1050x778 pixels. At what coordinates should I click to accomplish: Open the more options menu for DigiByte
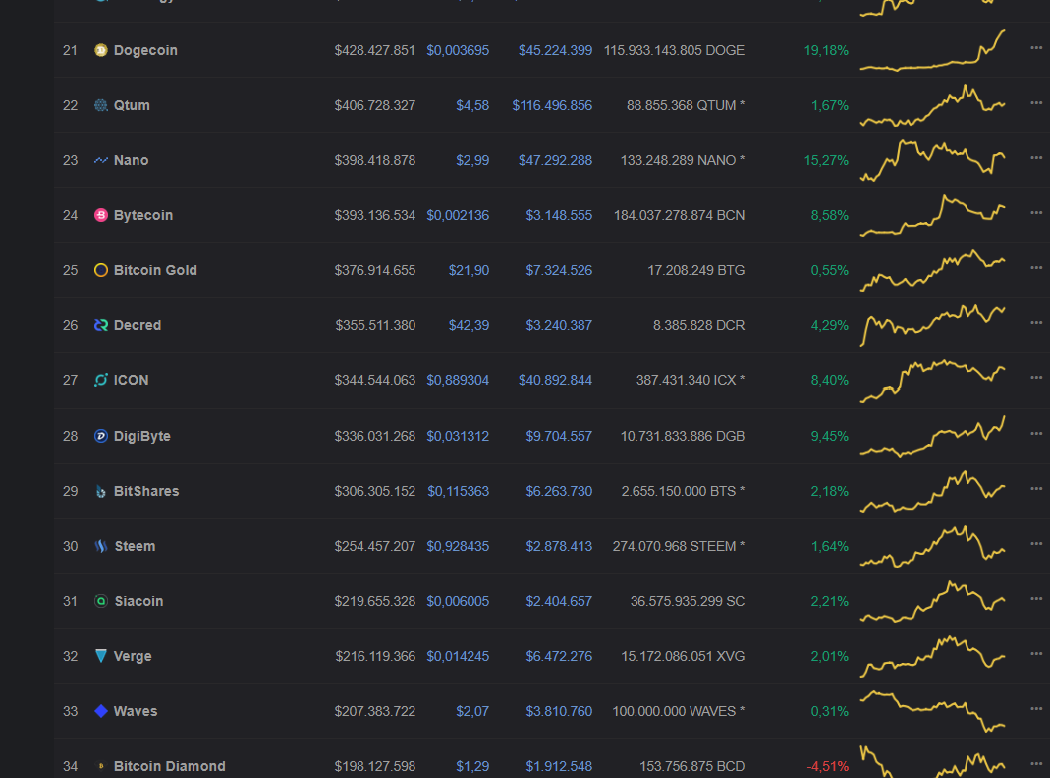tap(1036, 434)
